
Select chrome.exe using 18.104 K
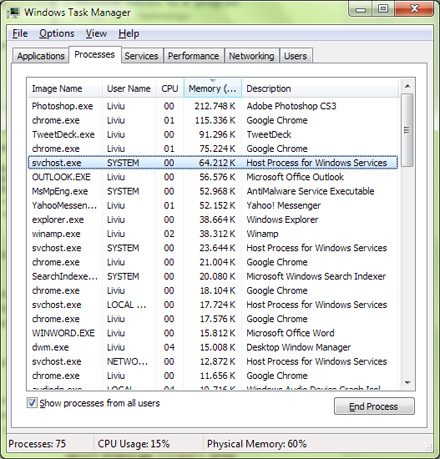(x=213, y=291)
